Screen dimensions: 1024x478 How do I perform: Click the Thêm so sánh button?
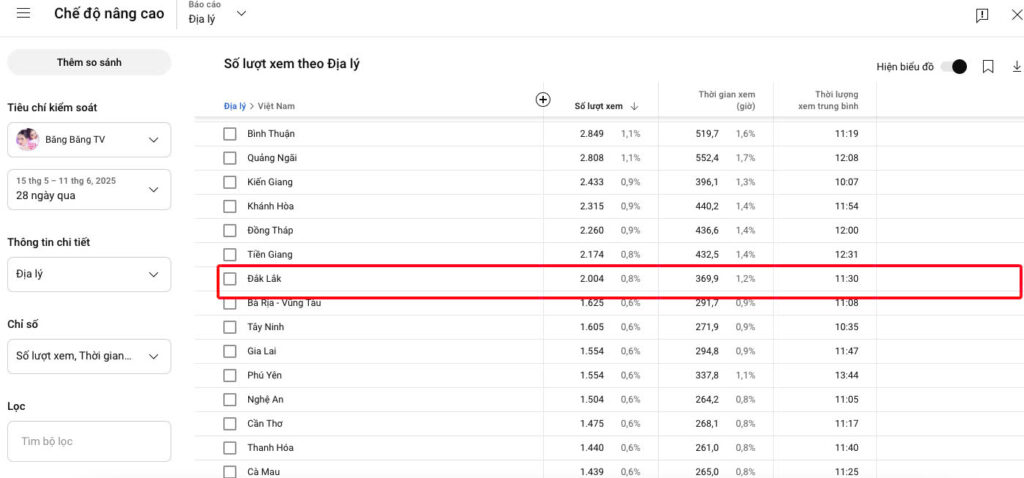[89, 63]
